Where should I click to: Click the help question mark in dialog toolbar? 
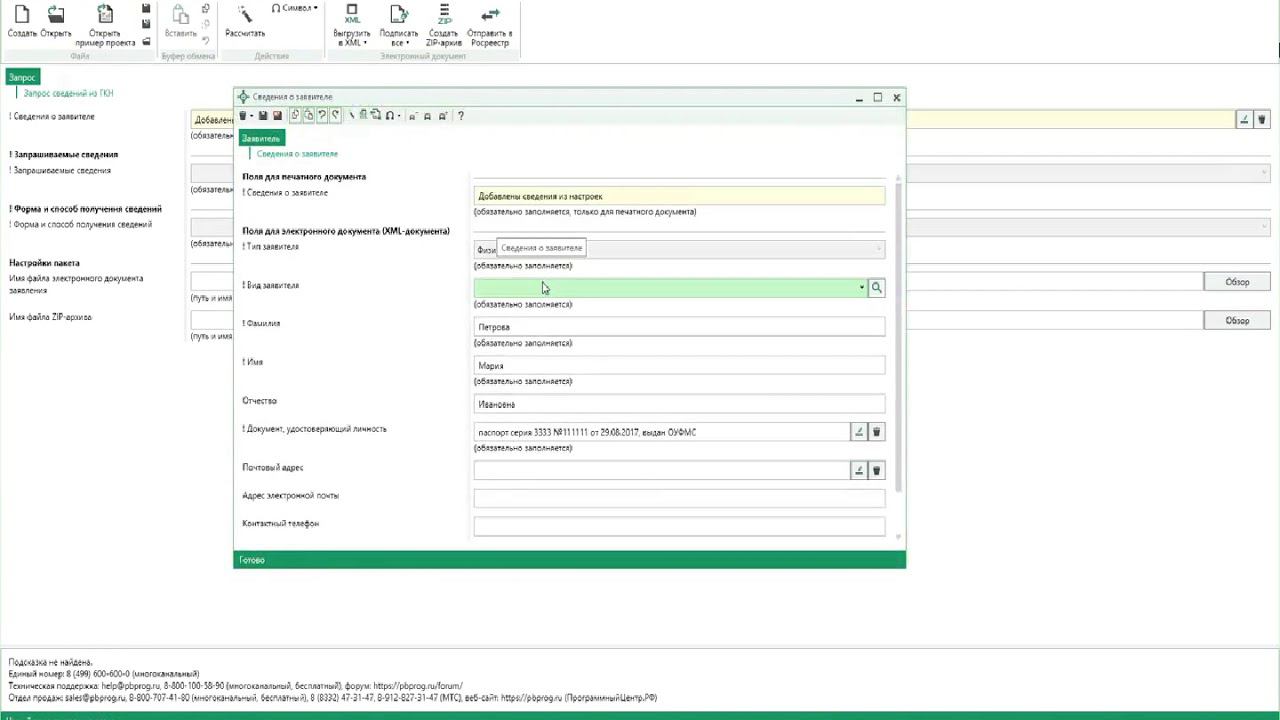pyautogui.click(x=460, y=116)
